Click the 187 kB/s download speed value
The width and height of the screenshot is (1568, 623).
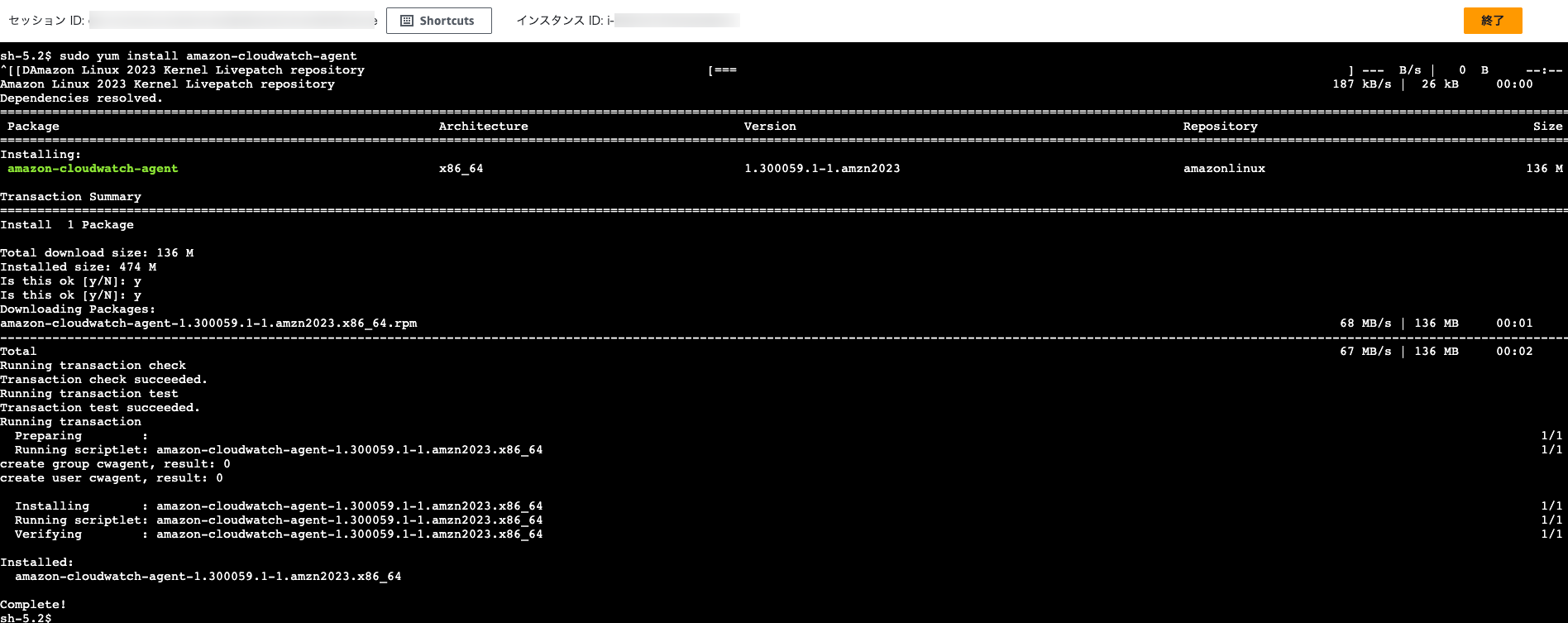click(x=1362, y=84)
